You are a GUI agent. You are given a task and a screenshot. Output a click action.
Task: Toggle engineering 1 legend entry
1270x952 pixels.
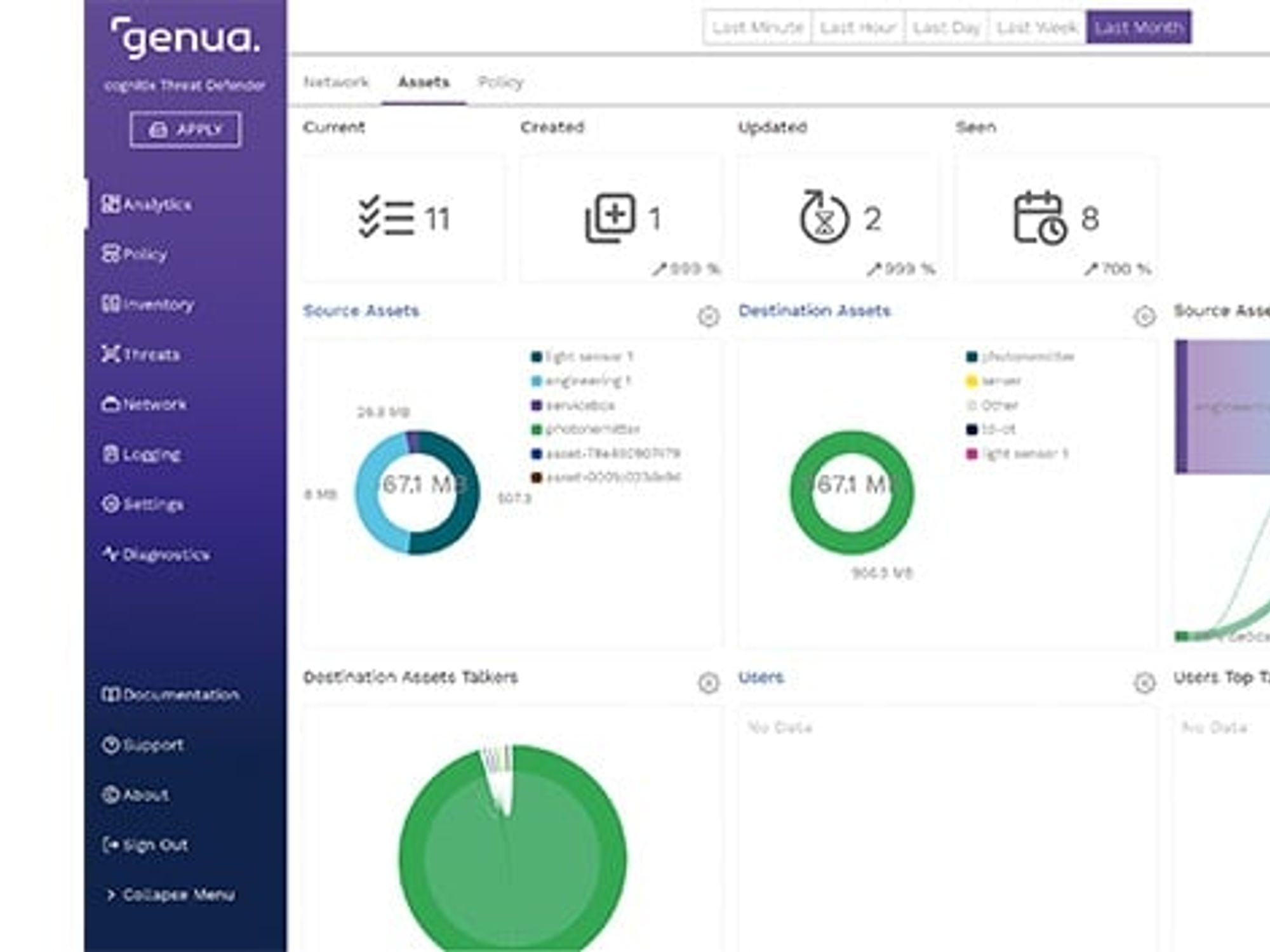[581, 381]
